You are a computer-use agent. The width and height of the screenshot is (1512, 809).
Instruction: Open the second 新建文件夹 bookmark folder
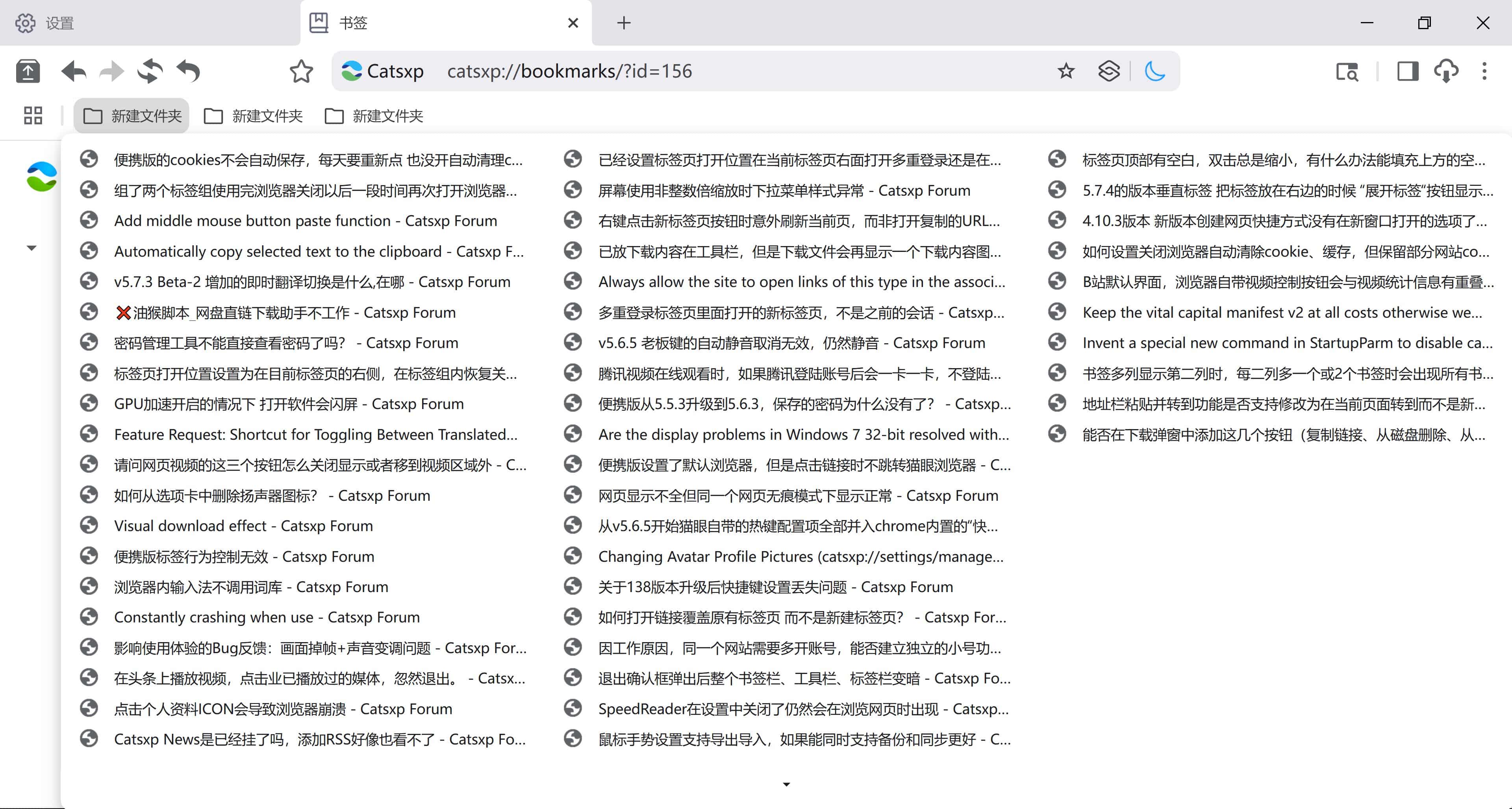pos(253,116)
